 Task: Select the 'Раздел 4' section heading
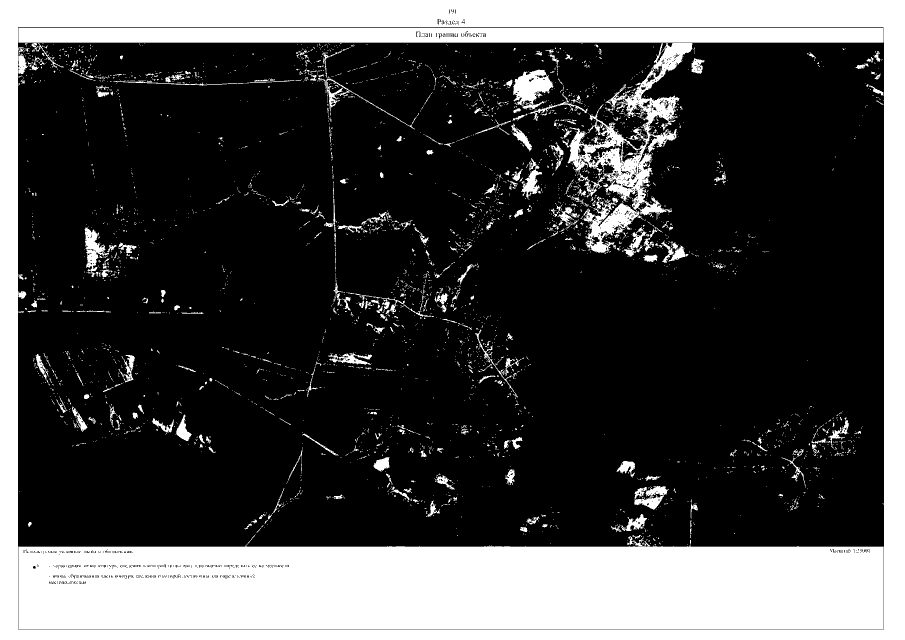[x=451, y=20]
